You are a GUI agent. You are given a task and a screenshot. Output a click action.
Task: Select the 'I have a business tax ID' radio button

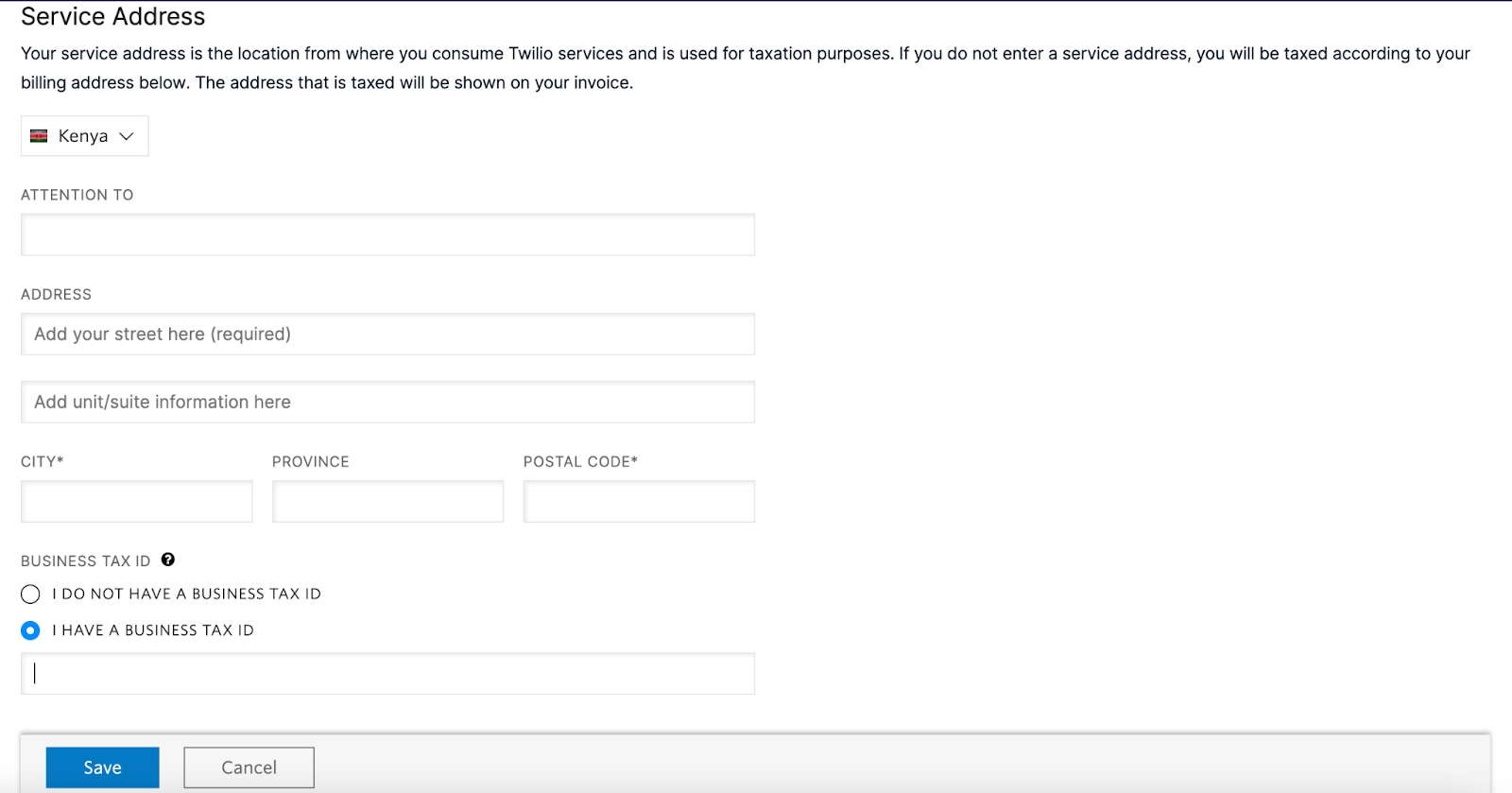(30, 630)
